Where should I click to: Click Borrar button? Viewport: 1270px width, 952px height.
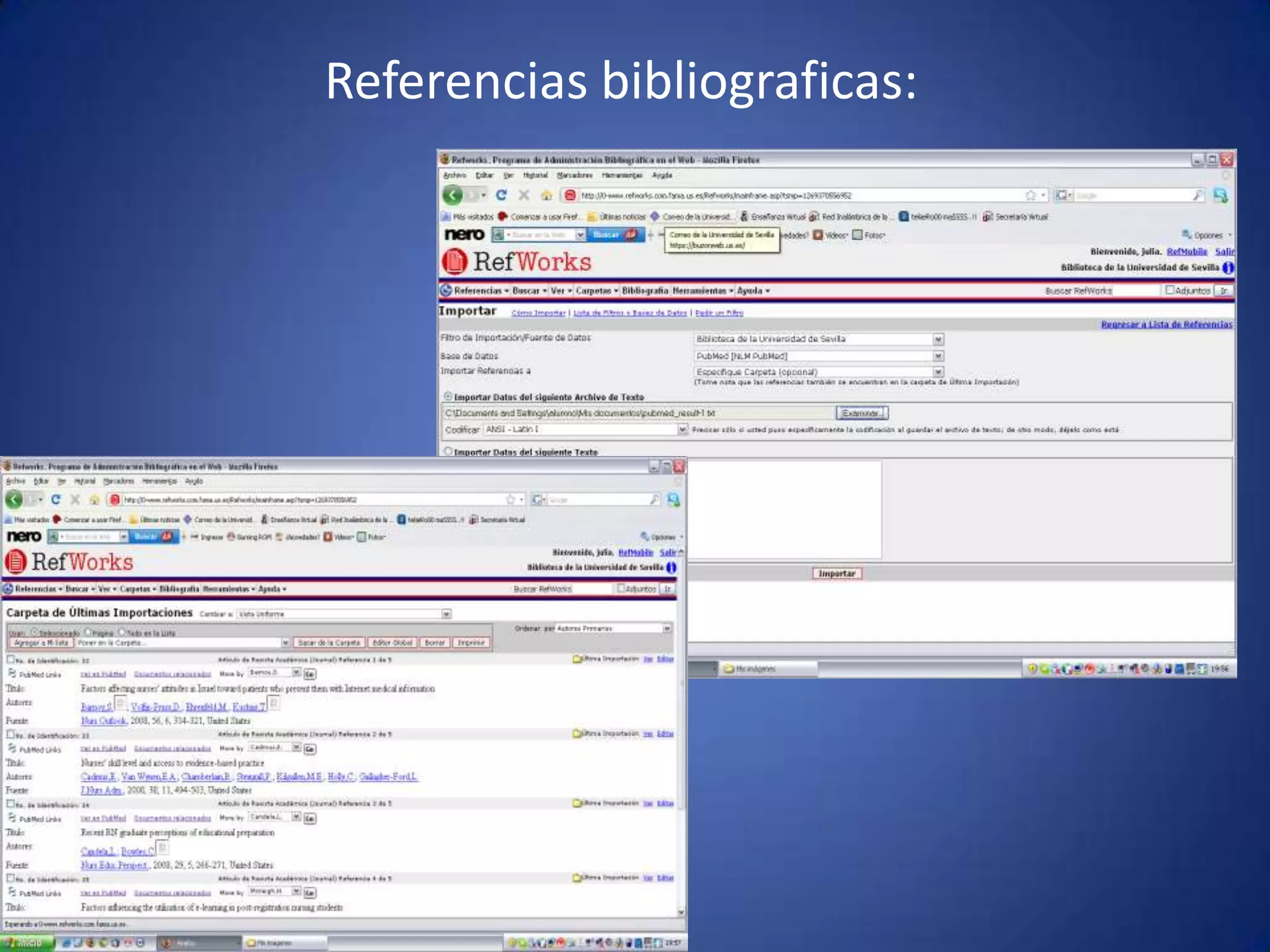point(435,643)
